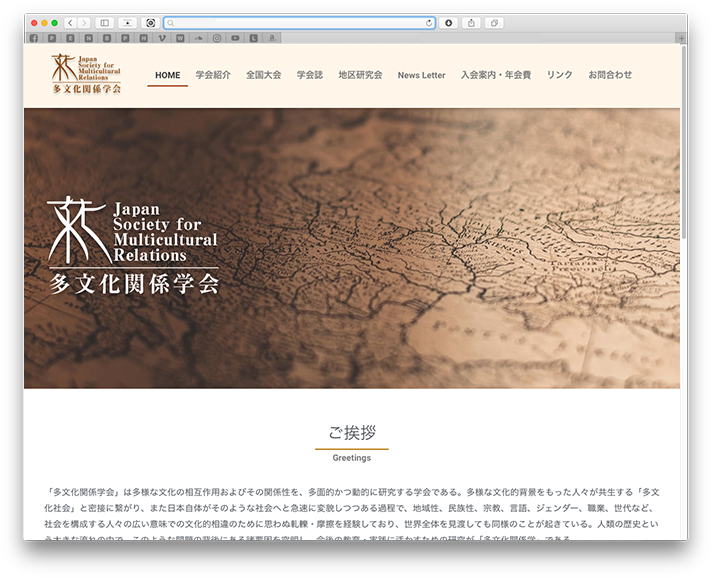This screenshot has width=712, height=578.
Task: Go back with the Safari back arrow
Action: click(70, 23)
